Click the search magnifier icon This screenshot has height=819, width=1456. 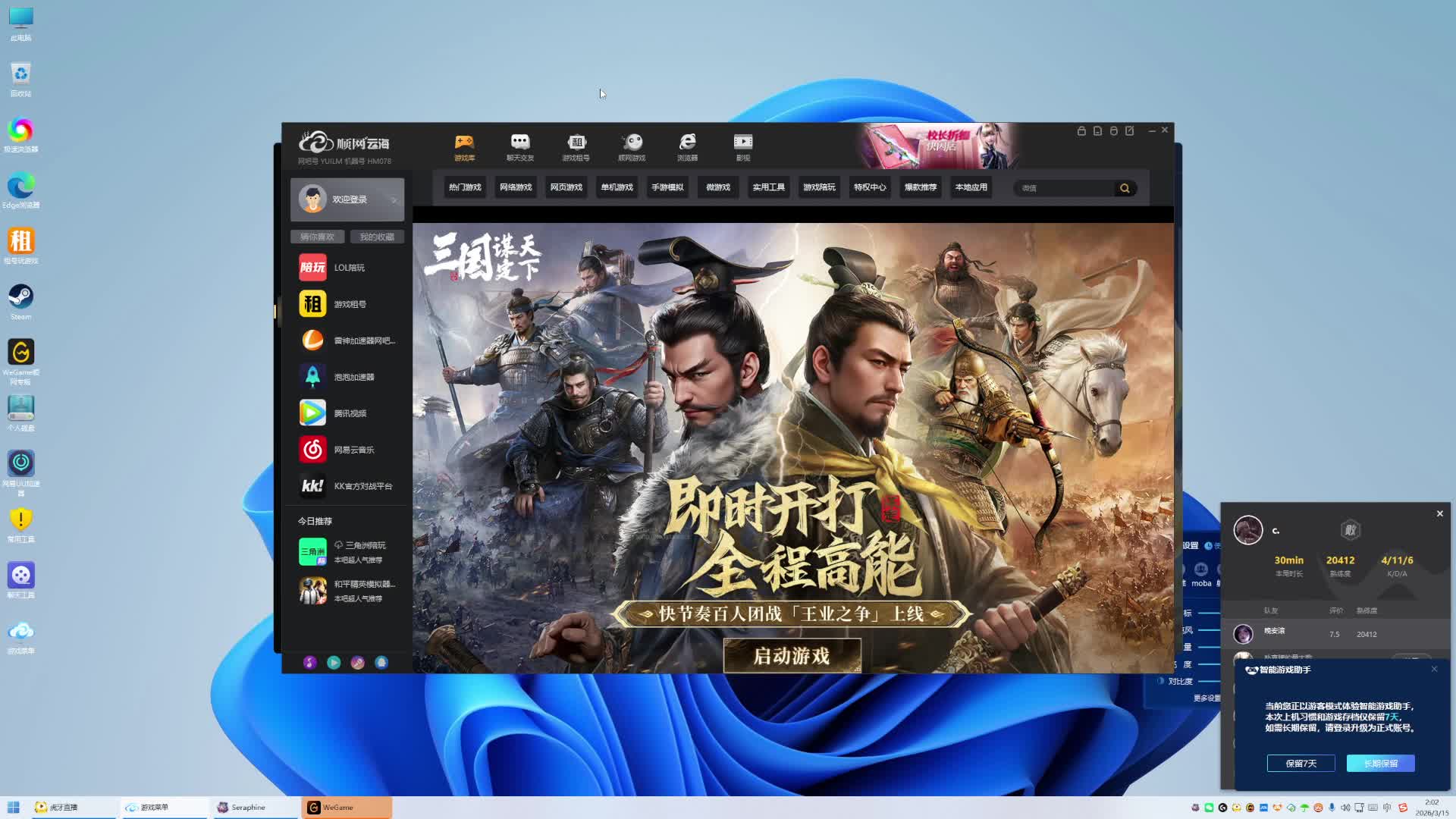click(1125, 188)
